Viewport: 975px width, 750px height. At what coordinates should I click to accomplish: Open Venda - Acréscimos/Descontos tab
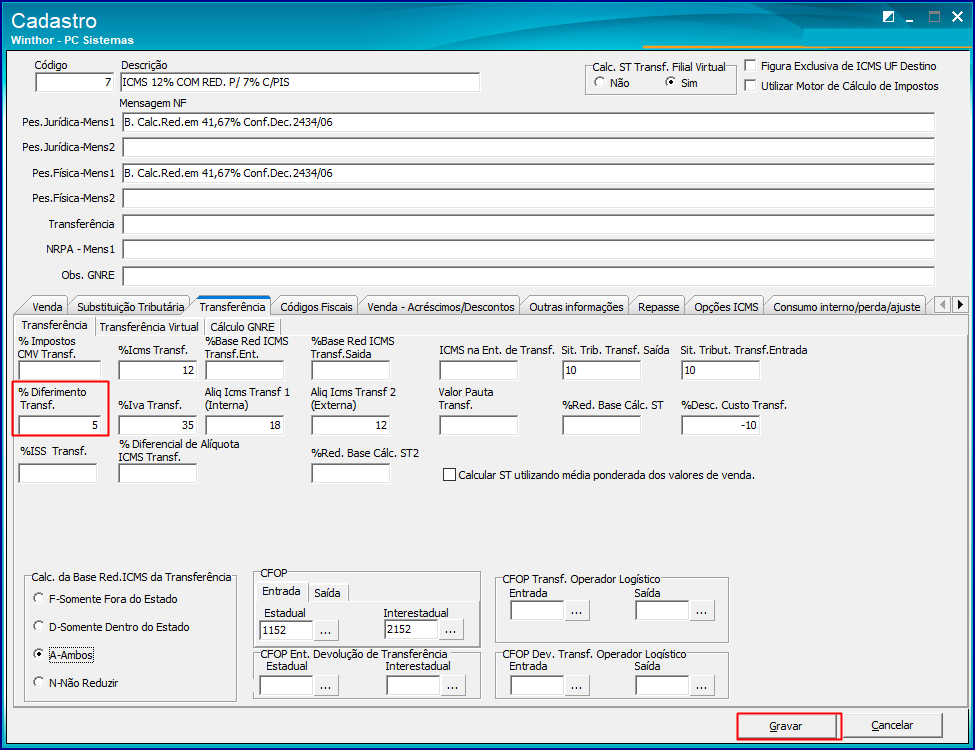[441, 307]
